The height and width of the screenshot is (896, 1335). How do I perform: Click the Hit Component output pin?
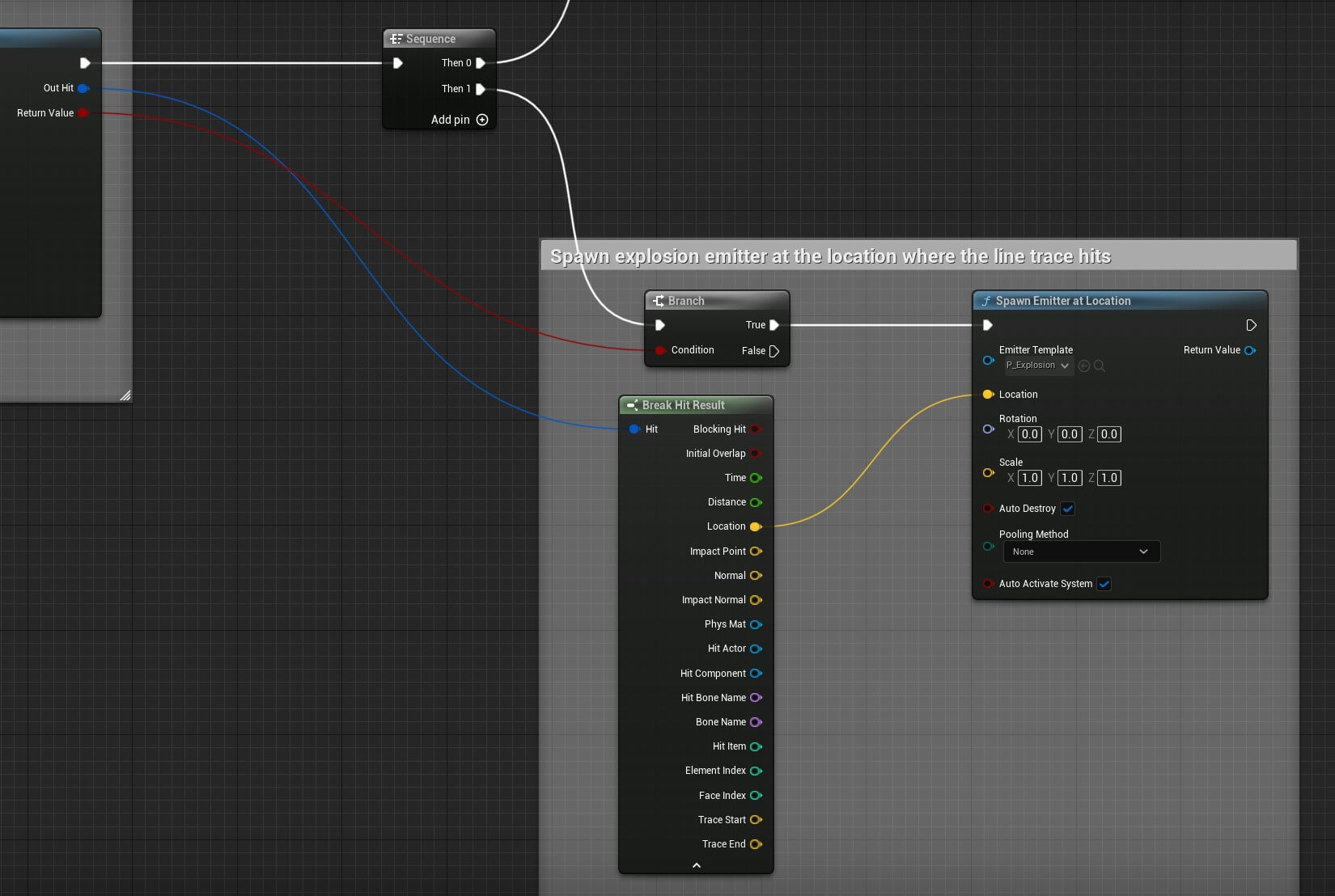[756, 674]
